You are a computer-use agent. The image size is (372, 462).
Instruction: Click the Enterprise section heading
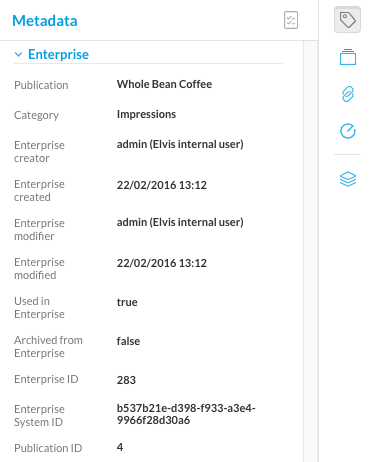(x=58, y=54)
